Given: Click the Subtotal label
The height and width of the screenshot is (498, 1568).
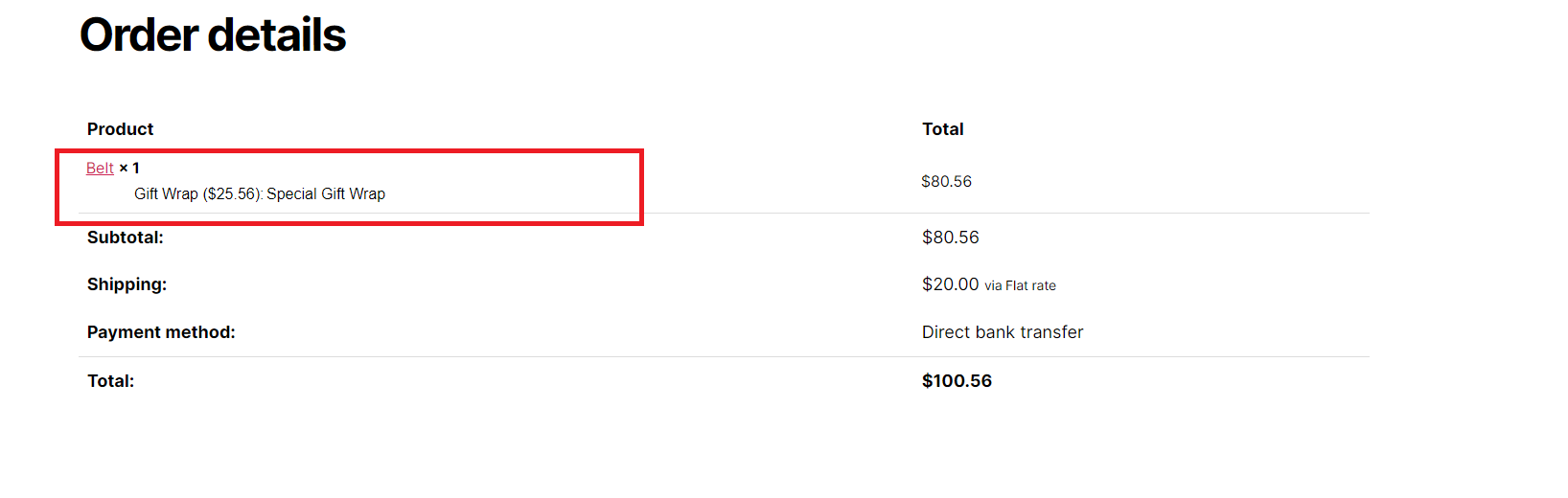Looking at the screenshot, I should coord(126,238).
